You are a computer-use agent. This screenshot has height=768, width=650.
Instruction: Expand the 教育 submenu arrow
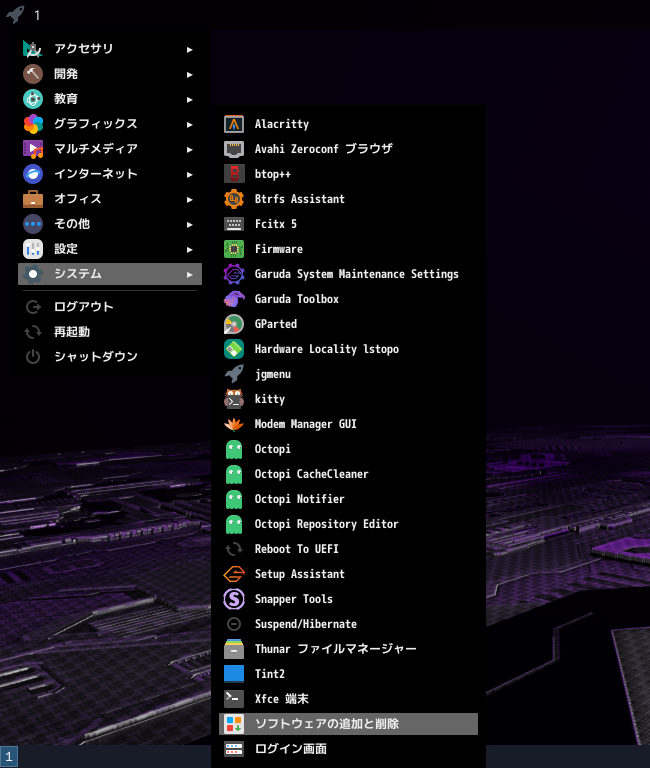click(x=190, y=99)
